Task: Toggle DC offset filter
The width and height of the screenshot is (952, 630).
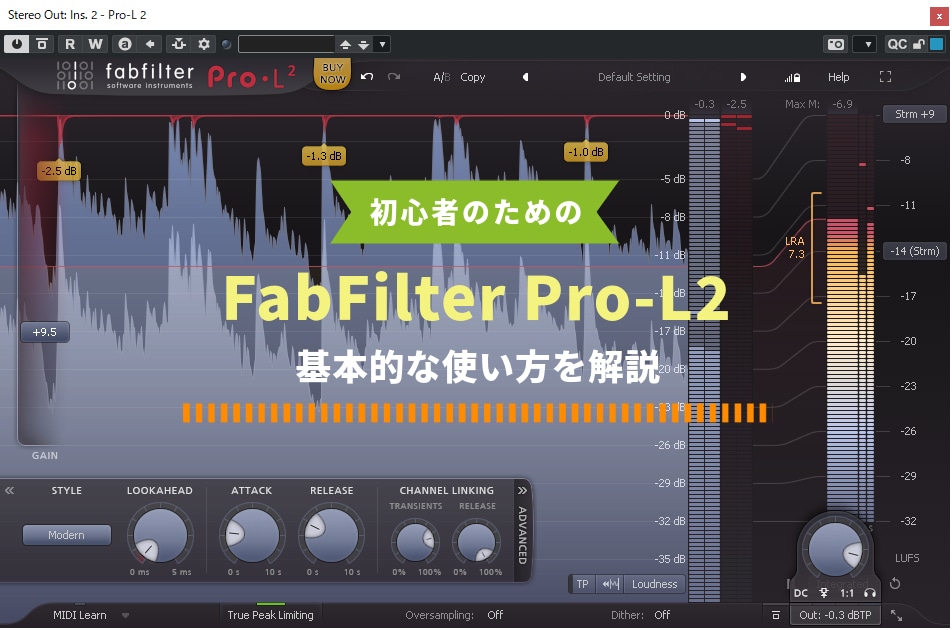Action: tap(801, 593)
